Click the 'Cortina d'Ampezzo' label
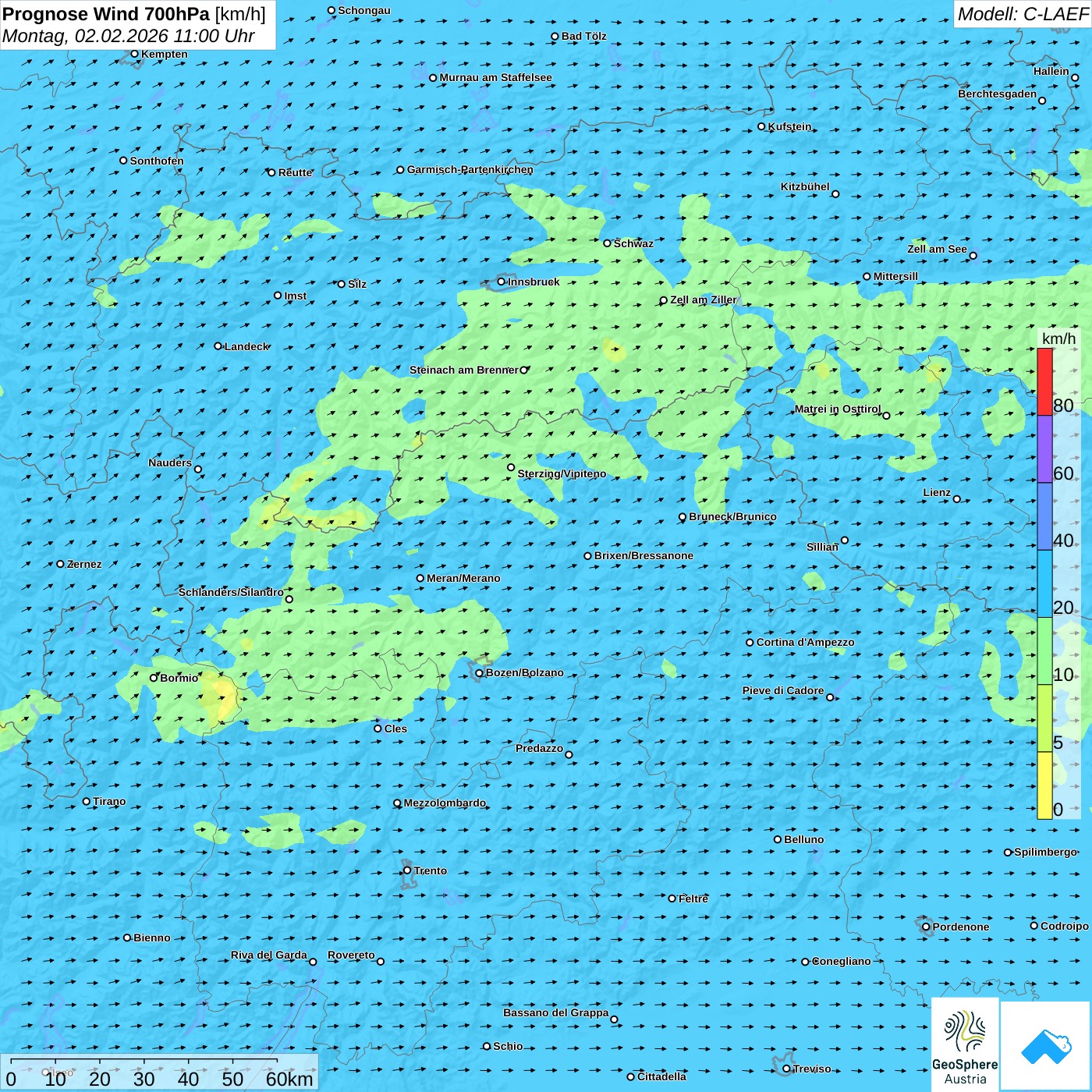 click(805, 642)
